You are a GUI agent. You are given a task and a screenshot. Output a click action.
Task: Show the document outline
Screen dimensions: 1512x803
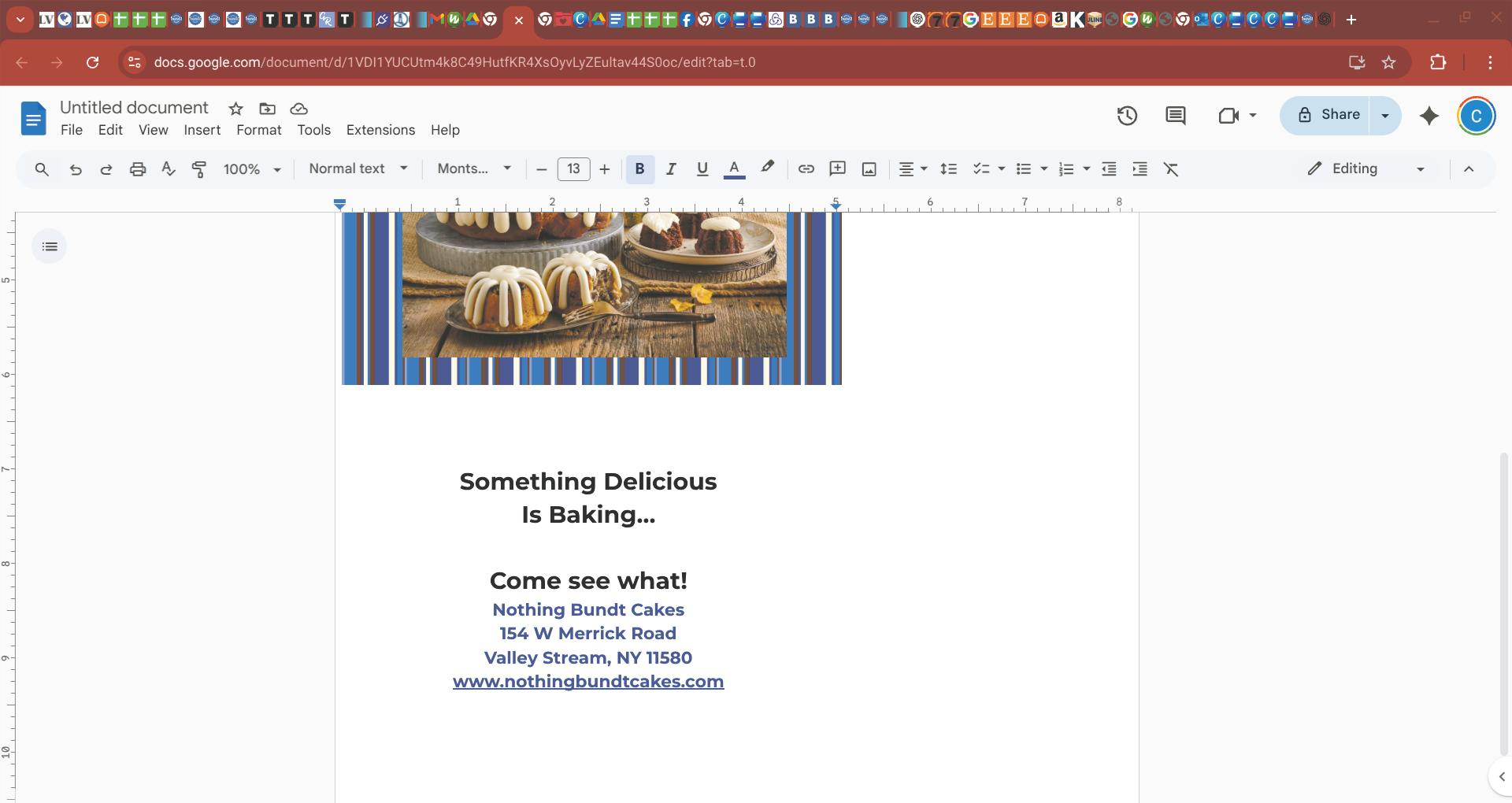point(49,246)
